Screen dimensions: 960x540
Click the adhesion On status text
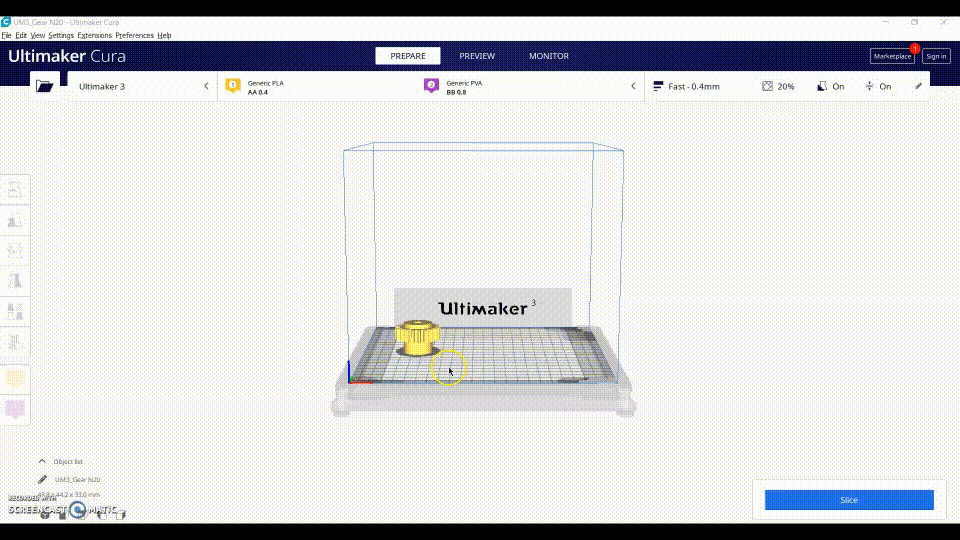pyautogui.click(x=885, y=86)
